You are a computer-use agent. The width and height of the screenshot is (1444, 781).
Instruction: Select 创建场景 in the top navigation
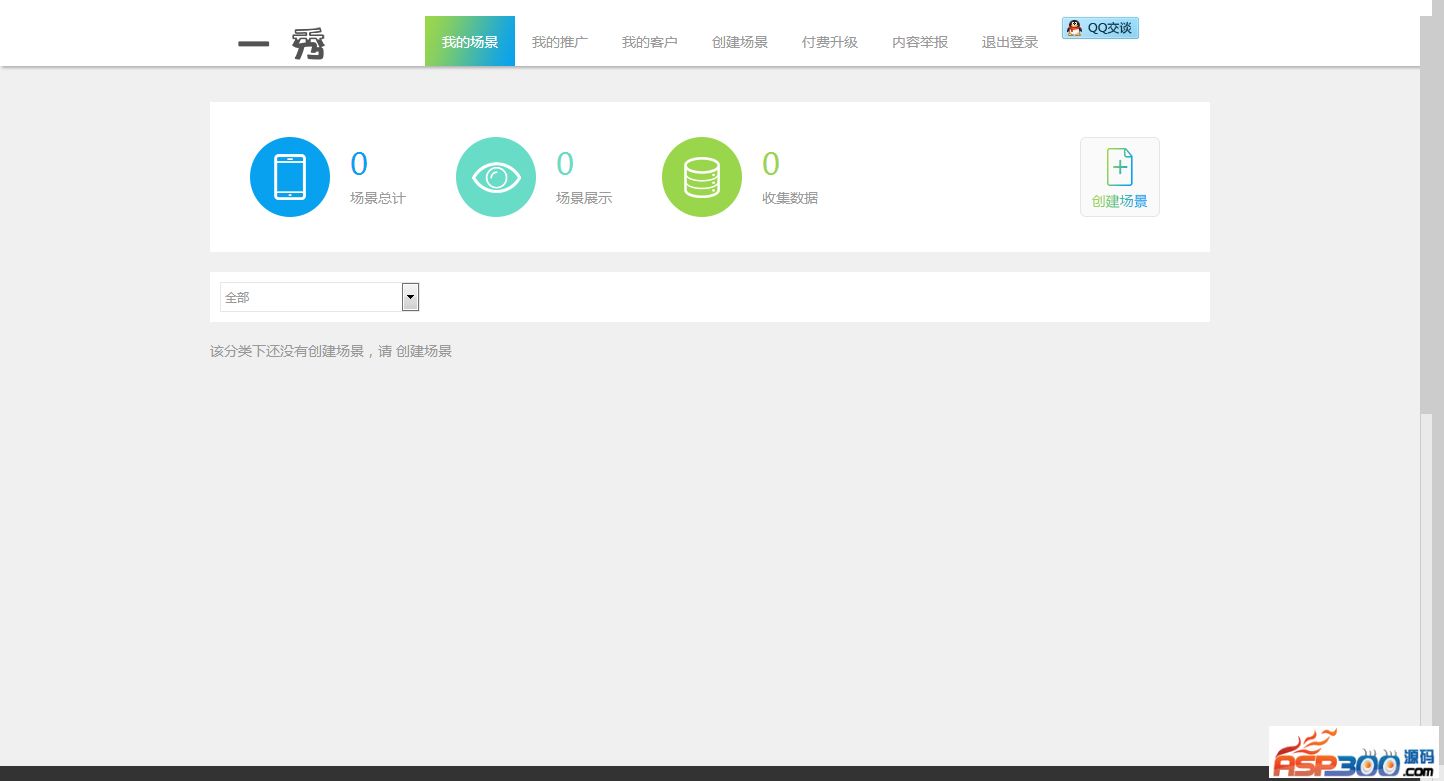[740, 42]
